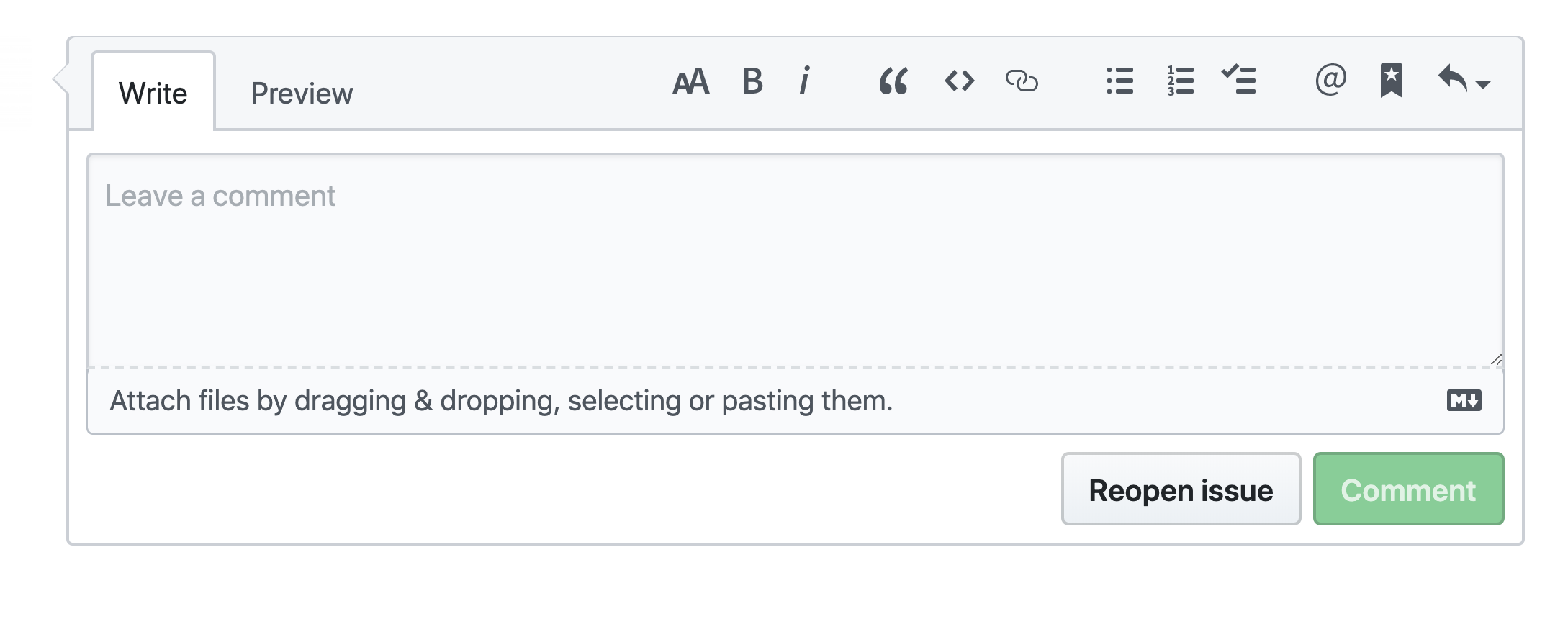Add a bulleted list

pyautogui.click(x=1119, y=81)
